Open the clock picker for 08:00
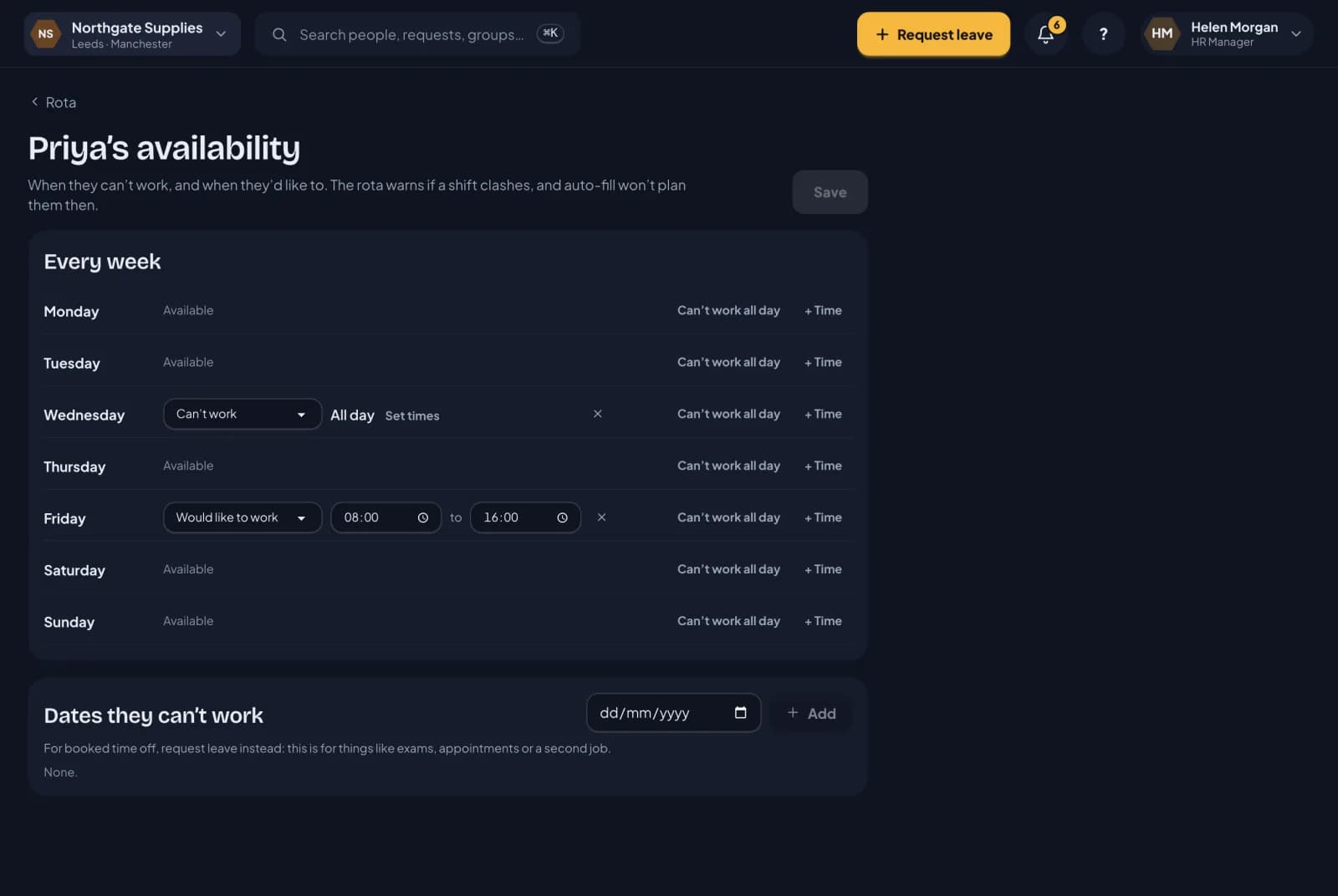1338x896 pixels. pos(423,517)
